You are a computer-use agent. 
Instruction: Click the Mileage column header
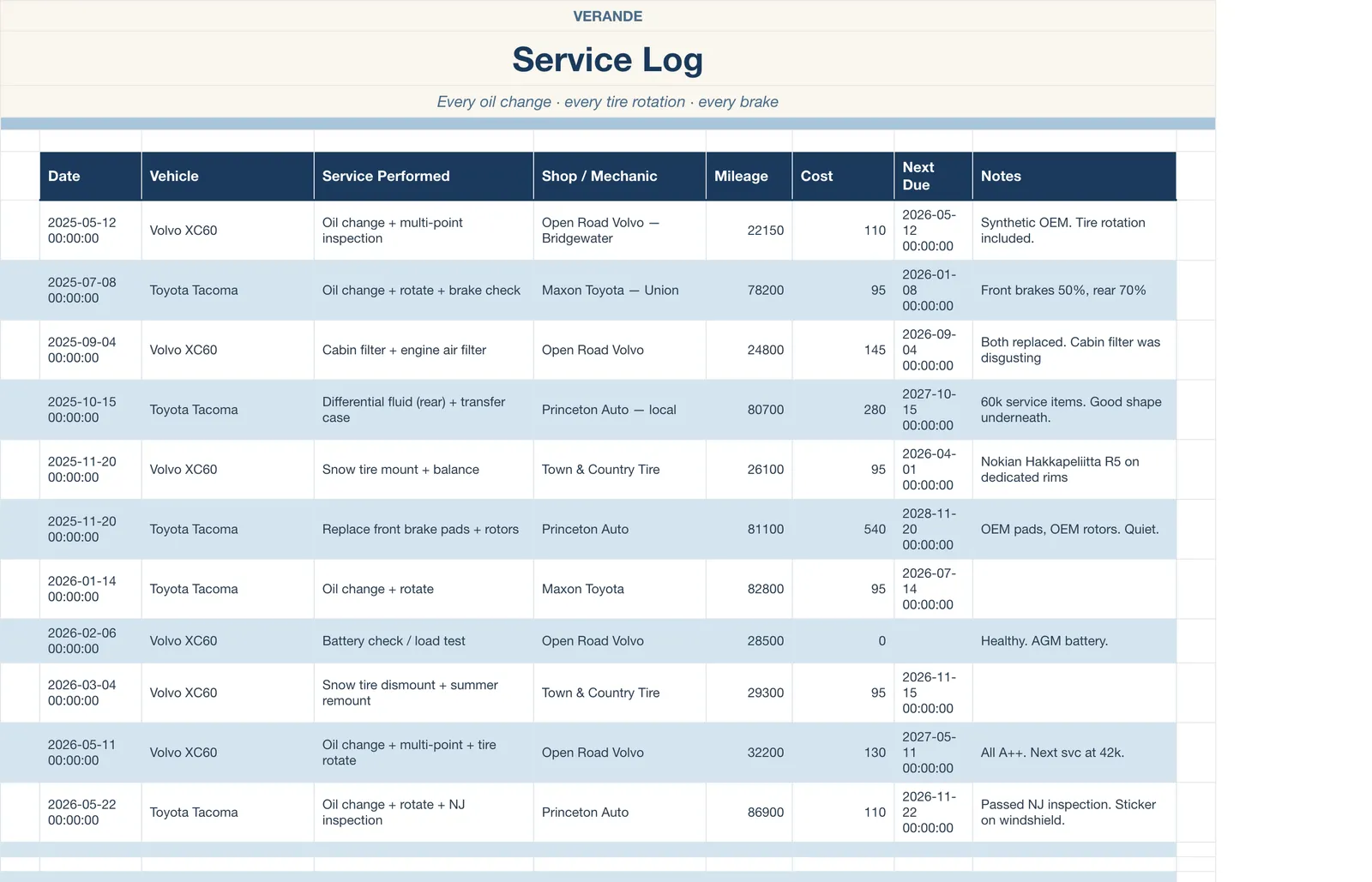(x=749, y=176)
